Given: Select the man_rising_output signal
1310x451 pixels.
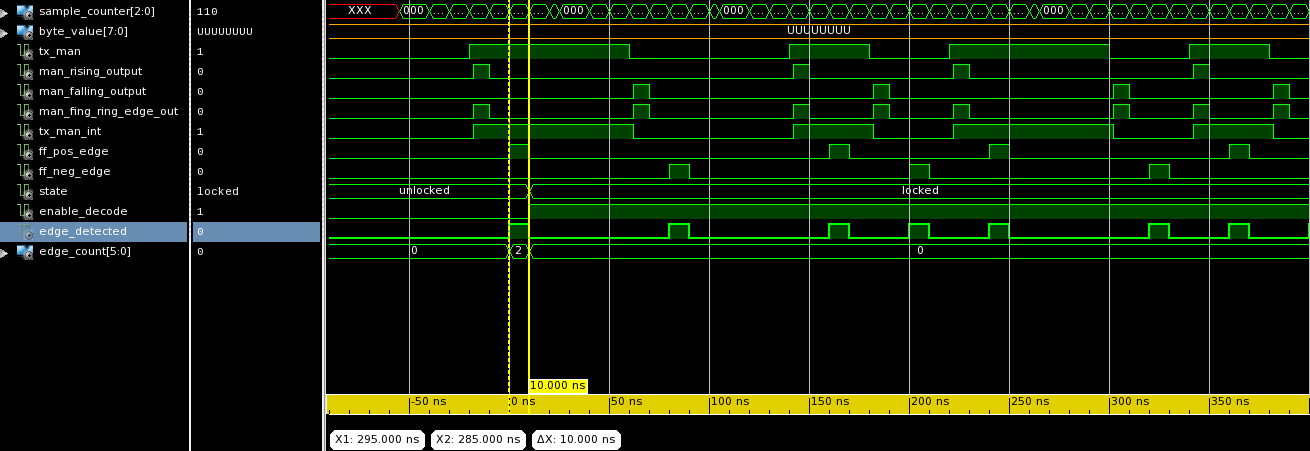Looking at the screenshot, I should (x=90, y=71).
